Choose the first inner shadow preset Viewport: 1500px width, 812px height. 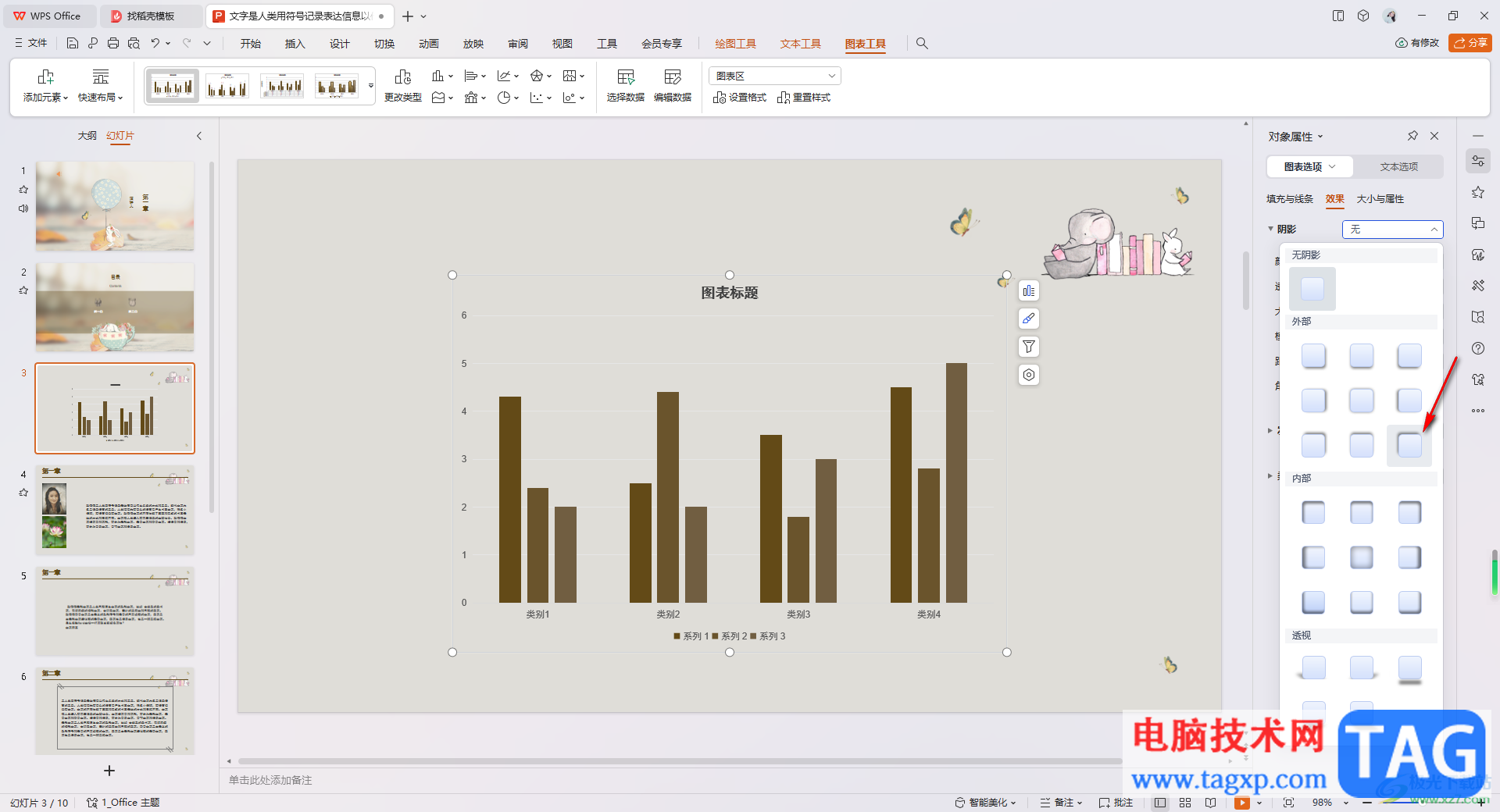pos(1313,513)
